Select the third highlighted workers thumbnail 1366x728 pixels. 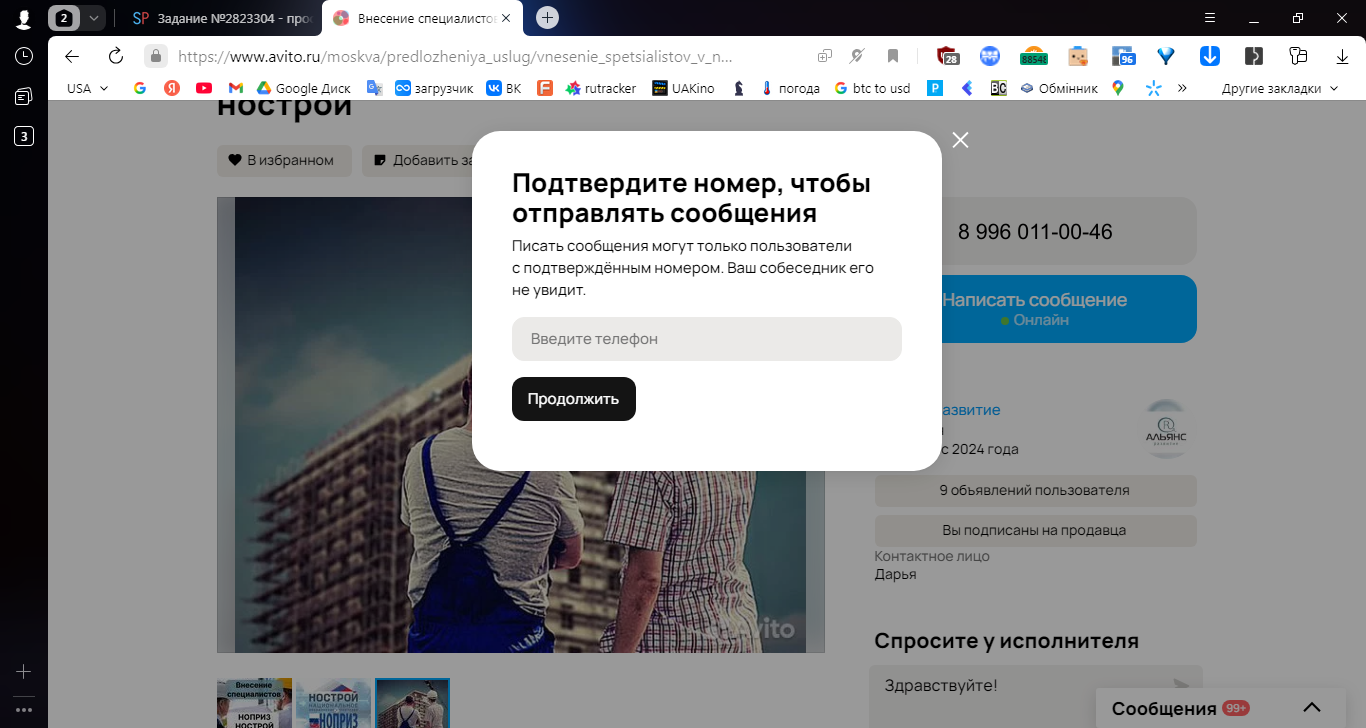[412, 703]
